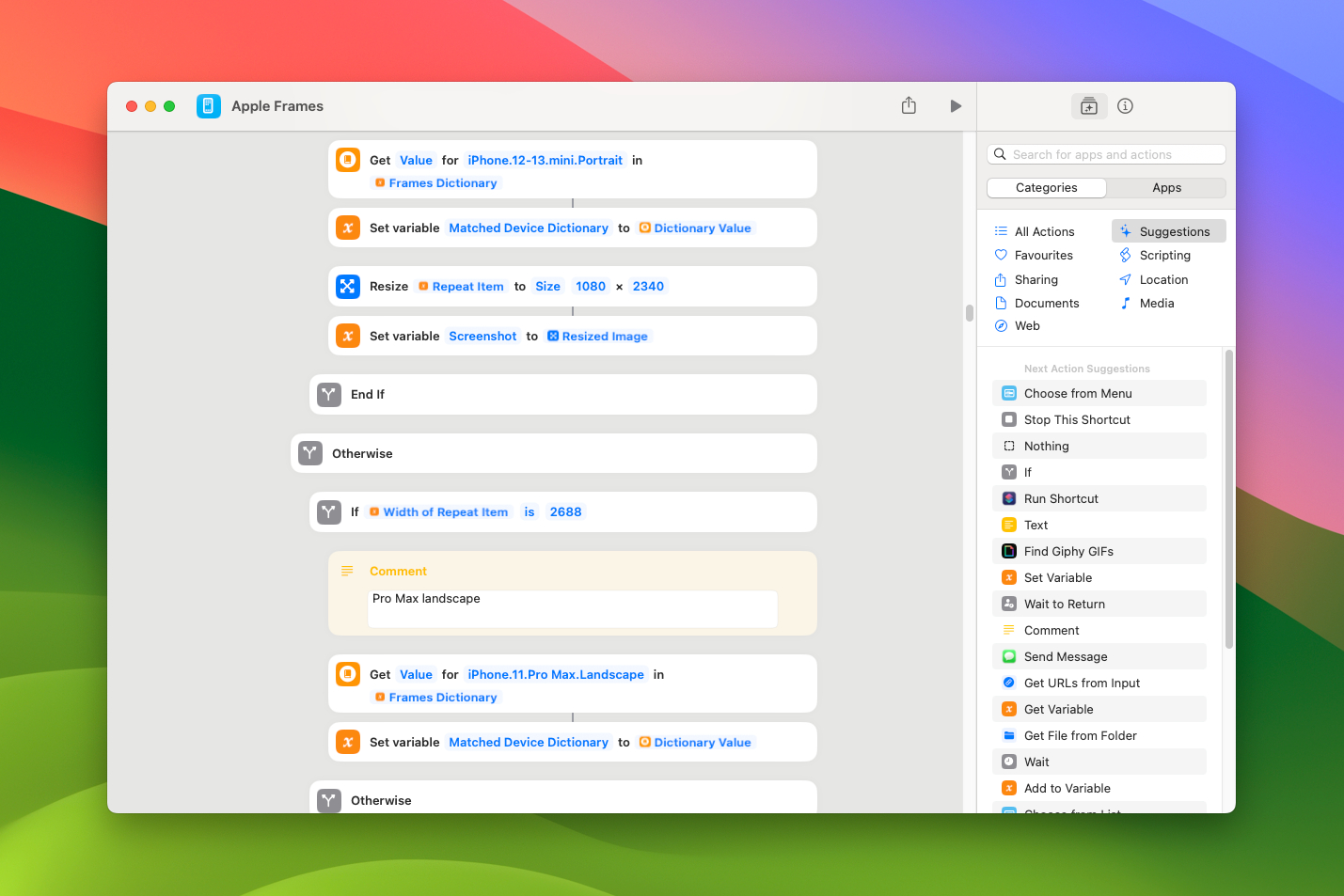Click the iPhone.12-13.mini.Portrait key token

(x=545, y=160)
